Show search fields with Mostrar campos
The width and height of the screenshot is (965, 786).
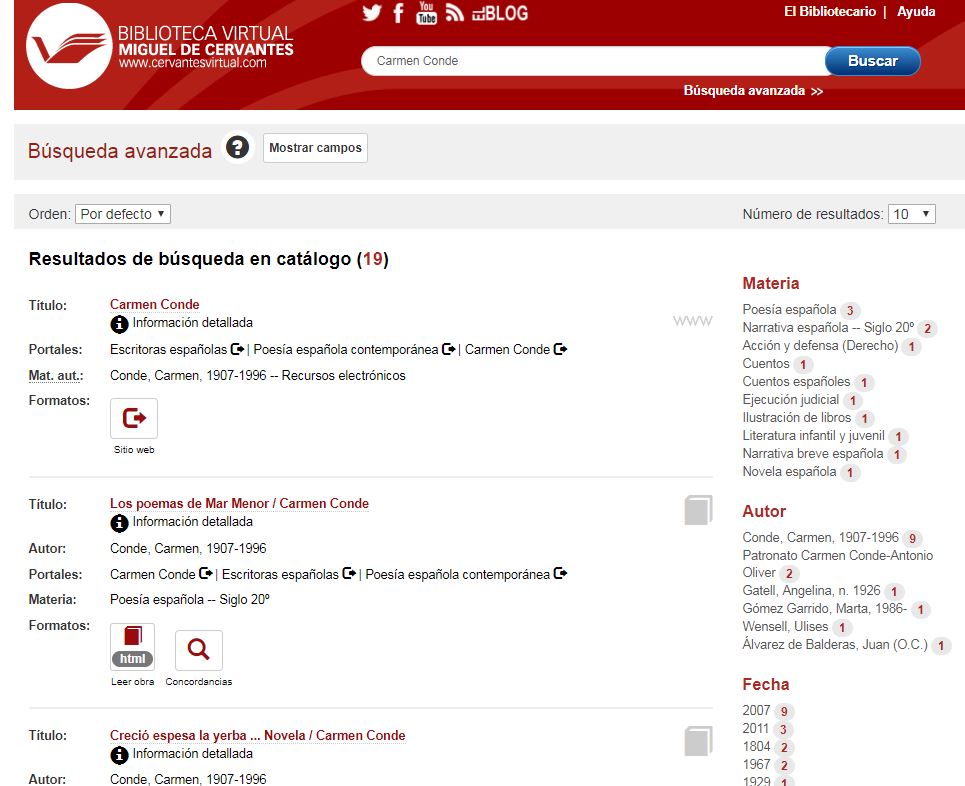point(315,148)
